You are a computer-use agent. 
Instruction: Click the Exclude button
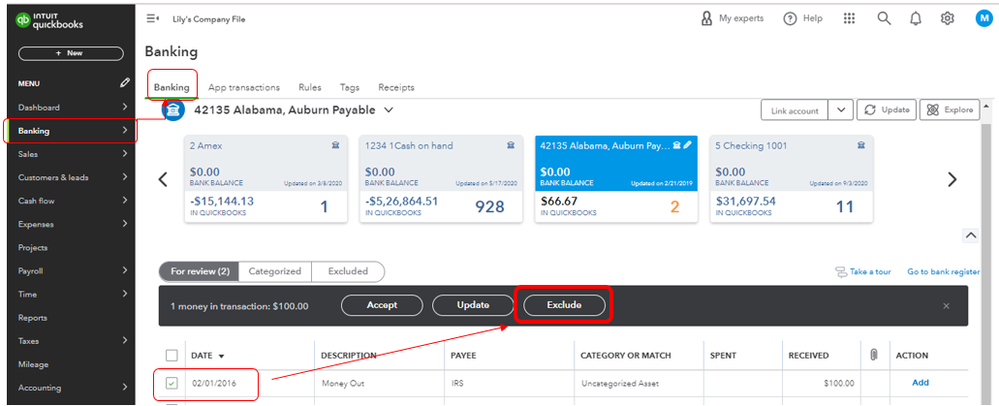564,305
